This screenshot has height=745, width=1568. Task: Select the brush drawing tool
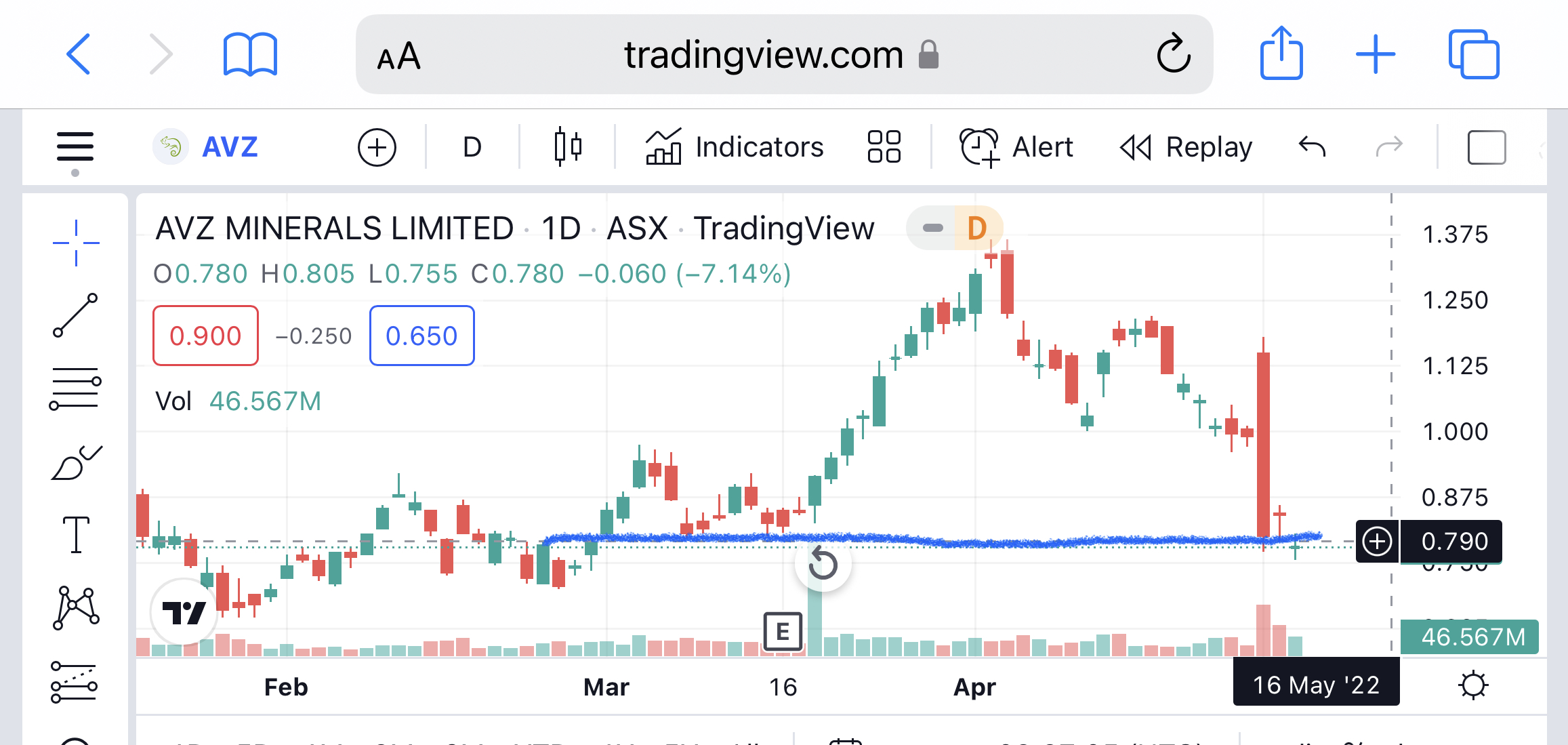pyautogui.click(x=76, y=463)
